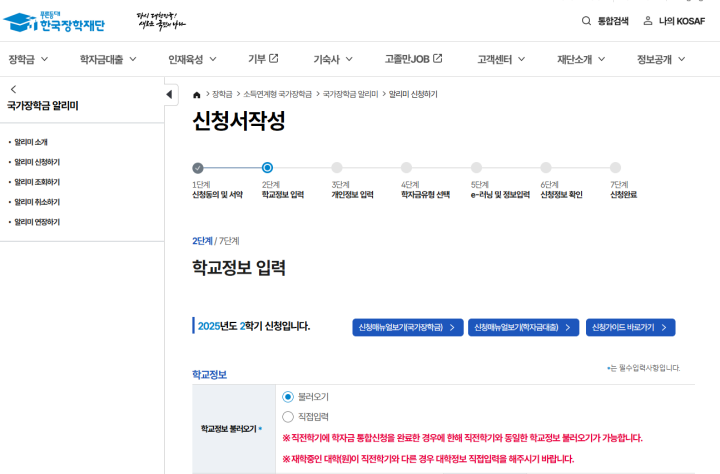720x474 pixels.
Task: Click the external-link icon beside 기부
Action: click(274, 58)
